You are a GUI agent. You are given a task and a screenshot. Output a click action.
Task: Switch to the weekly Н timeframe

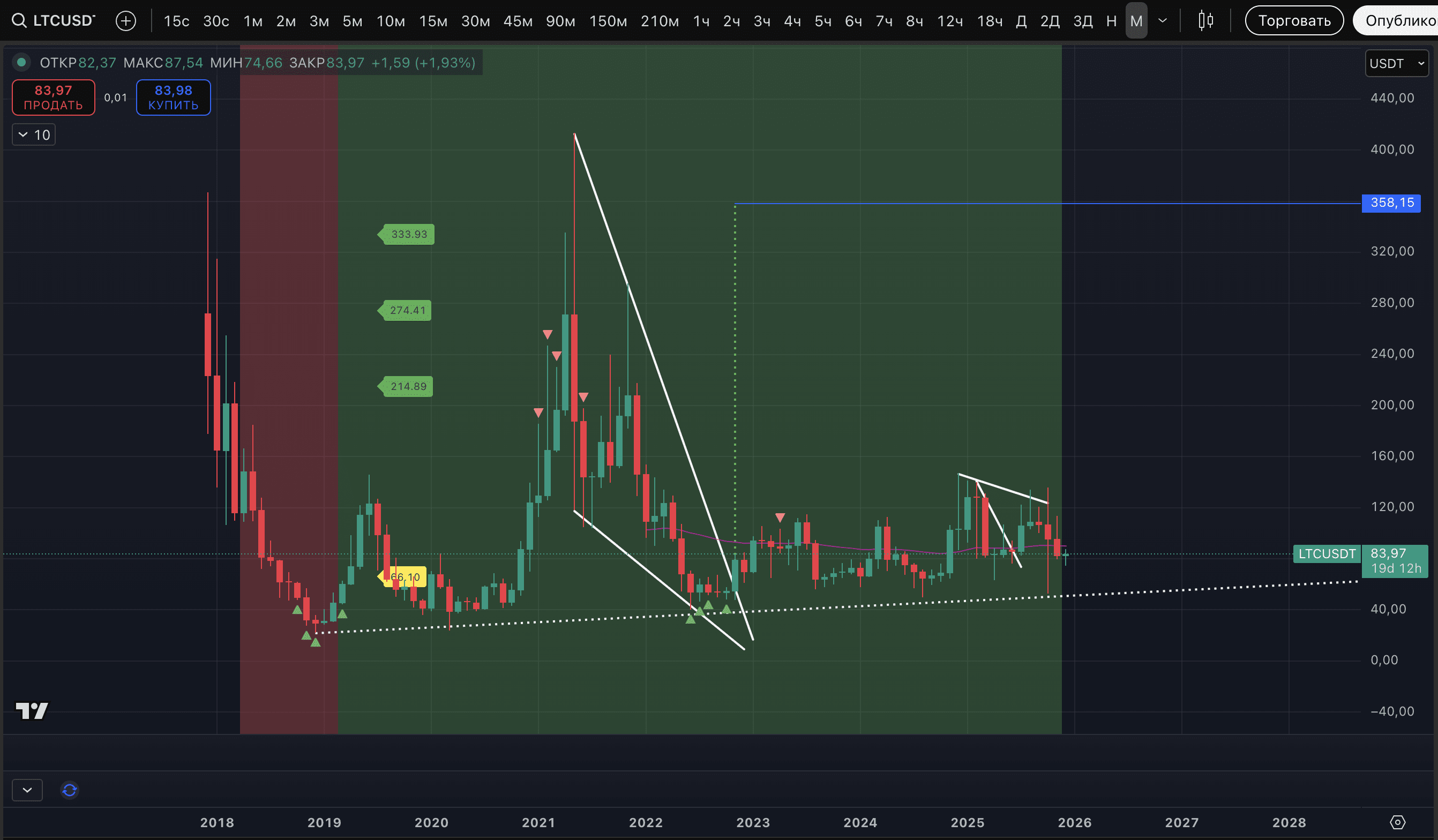[x=1111, y=21]
